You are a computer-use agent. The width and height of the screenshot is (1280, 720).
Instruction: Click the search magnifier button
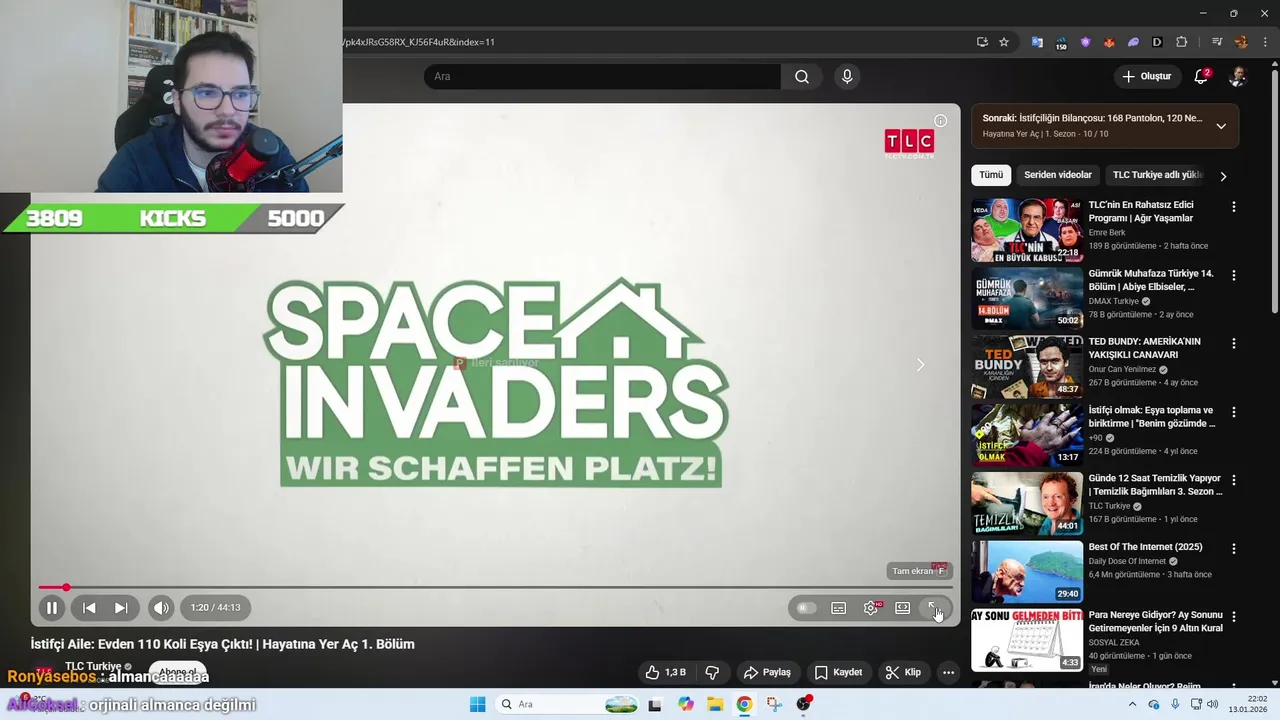point(802,77)
